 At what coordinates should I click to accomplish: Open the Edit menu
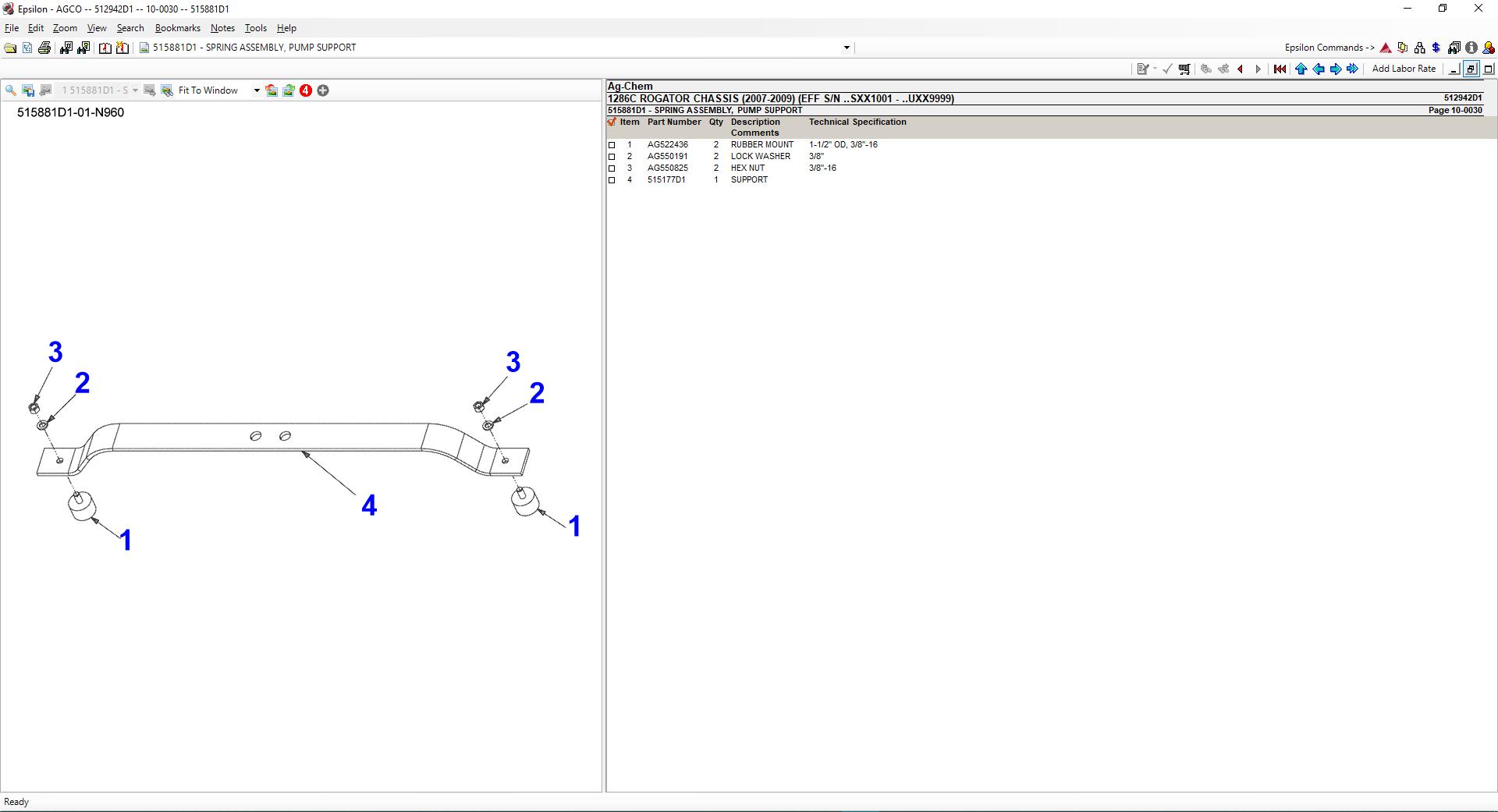[x=36, y=28]
